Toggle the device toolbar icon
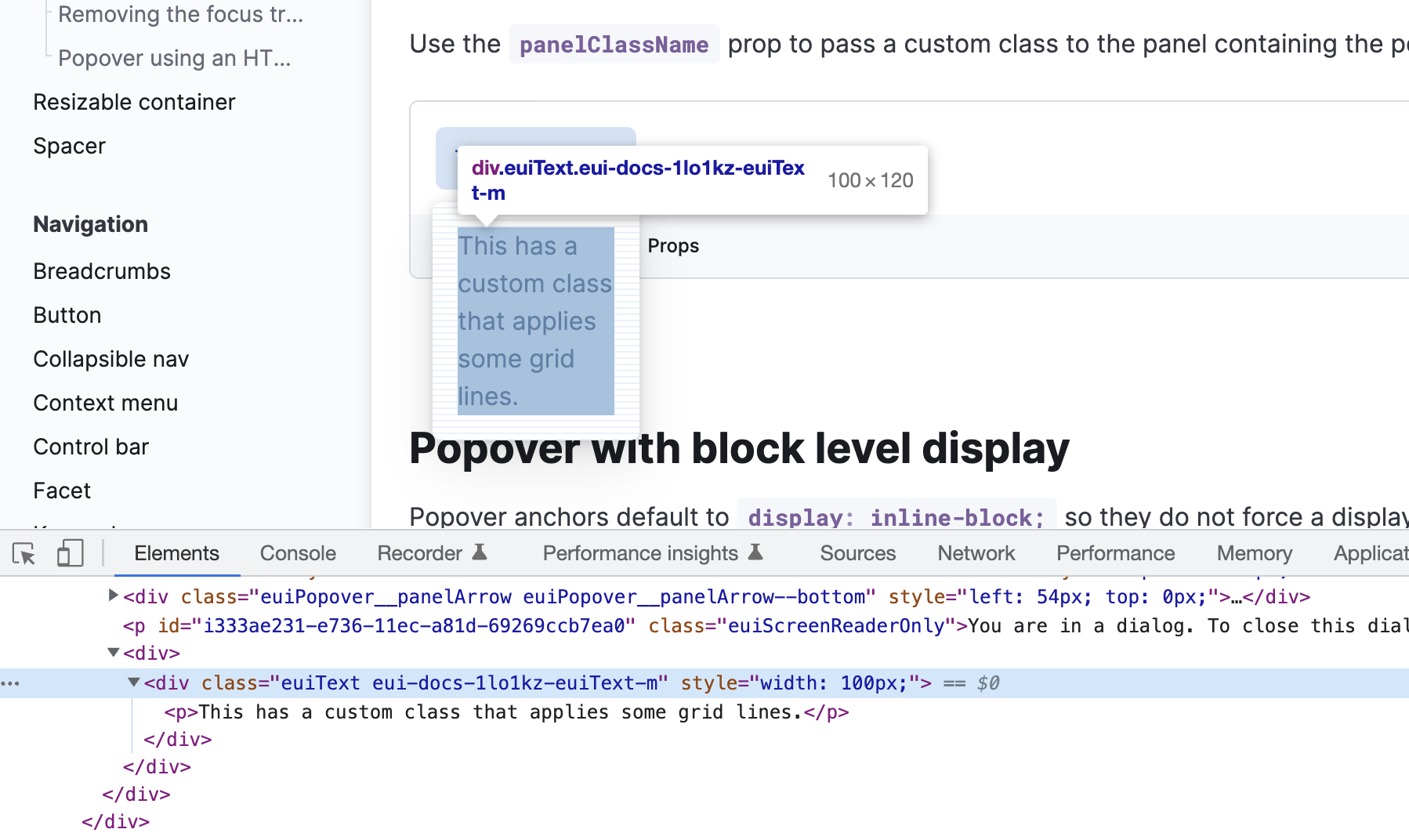The width and height of the screenshot is (1409, 840). (x=70, y=553)
